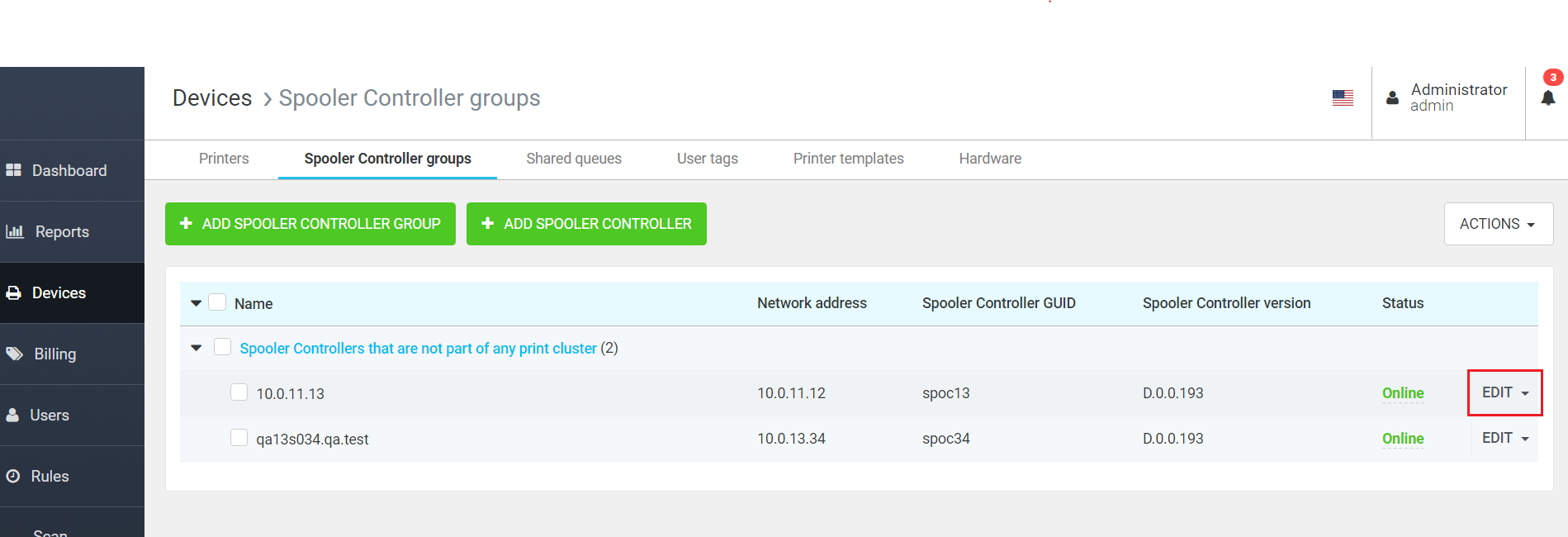Open Rules in the sidebar
The height and width of the screenshot is (537, 1568).
click(50, 477)
